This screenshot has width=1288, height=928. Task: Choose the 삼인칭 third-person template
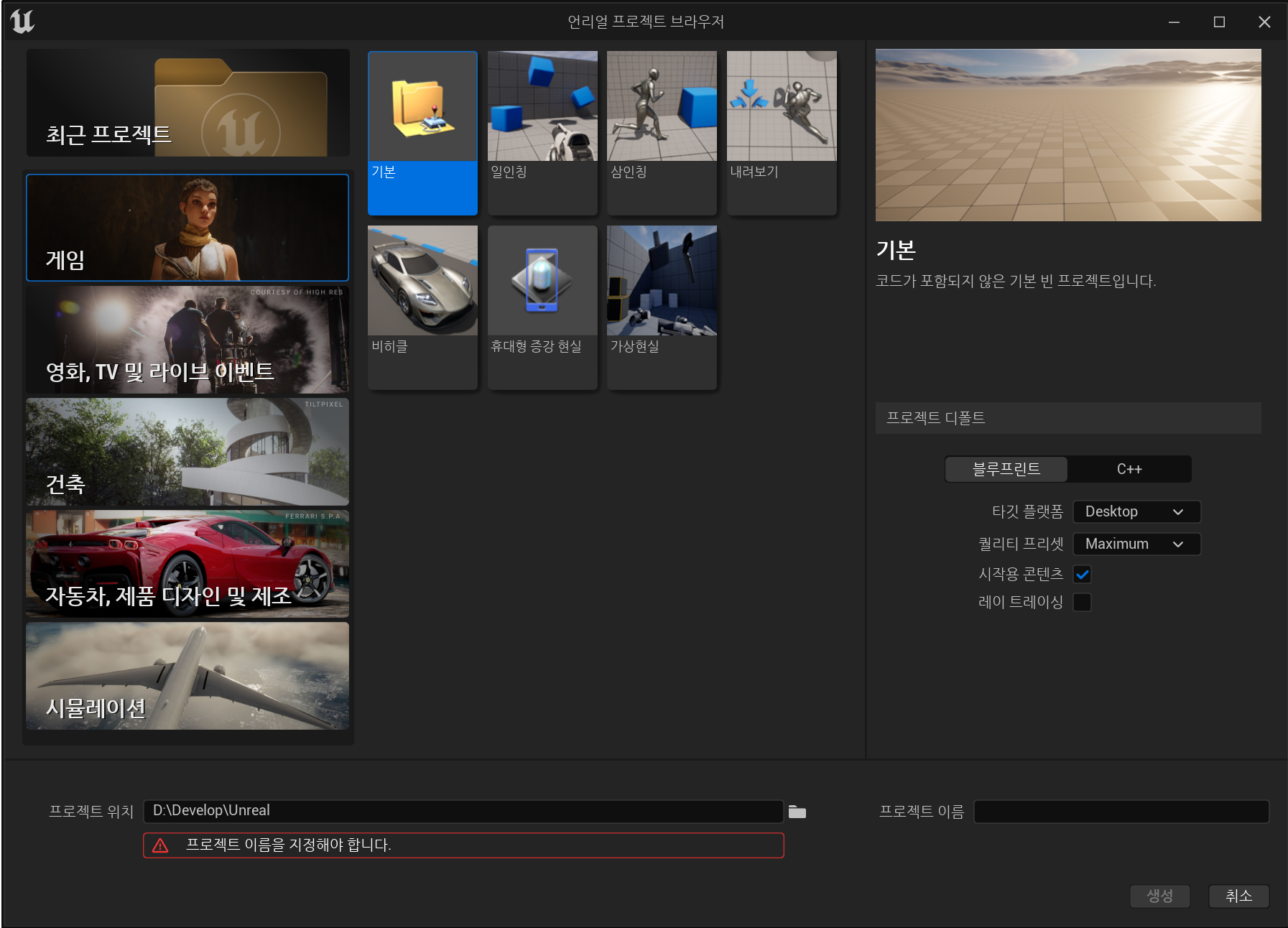point(662,133)
